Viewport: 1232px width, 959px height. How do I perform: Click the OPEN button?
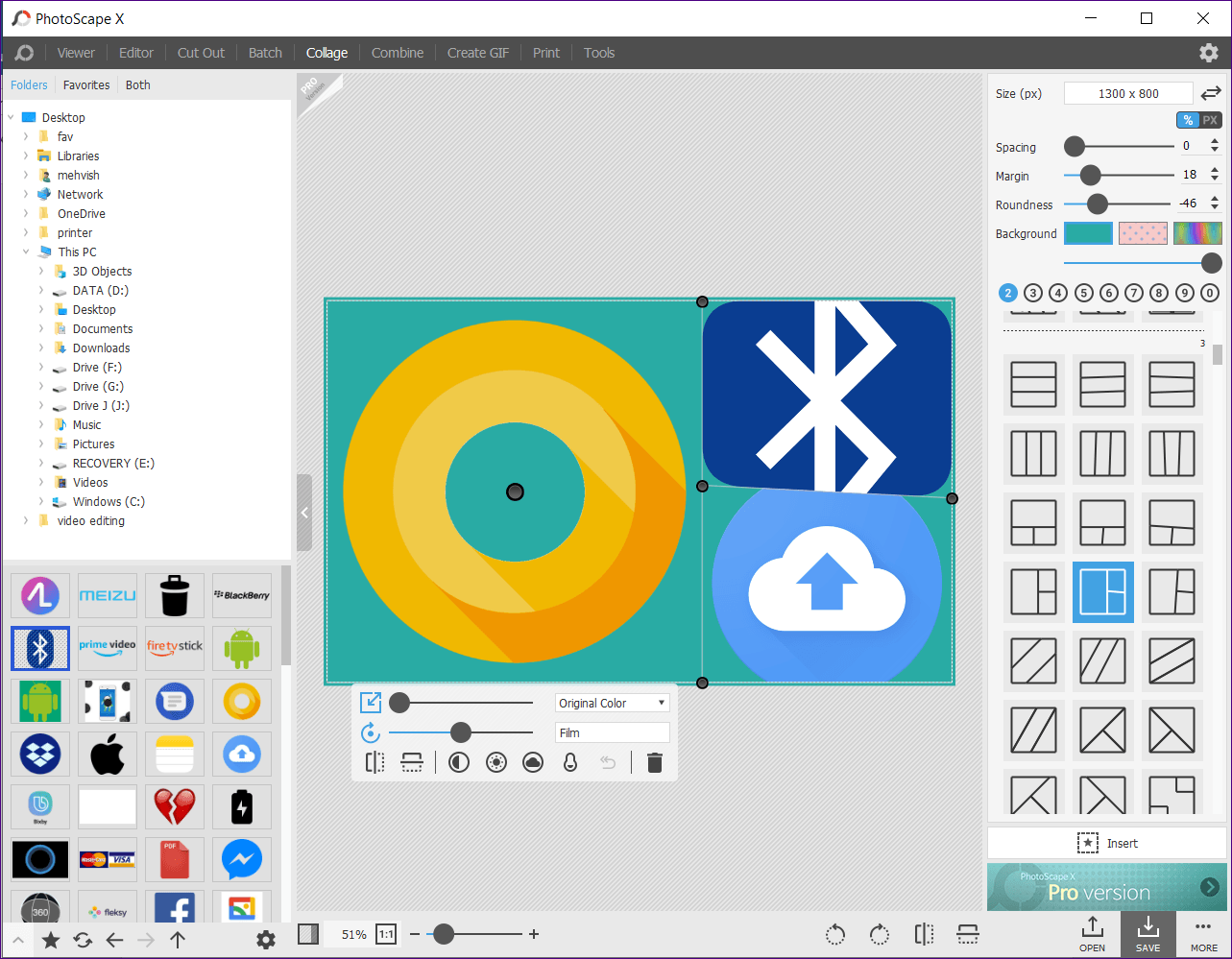(1092, 934)
